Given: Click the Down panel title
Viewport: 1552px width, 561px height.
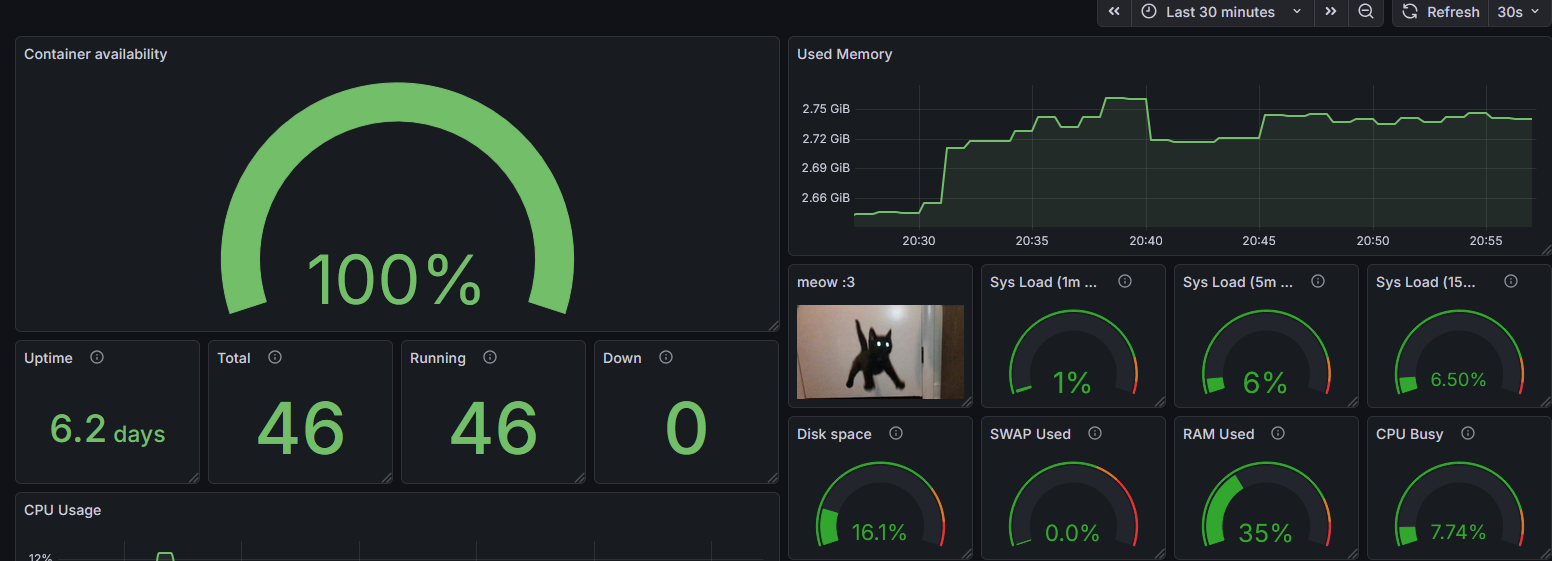Looking at the screenshot, I should [622, 358].
